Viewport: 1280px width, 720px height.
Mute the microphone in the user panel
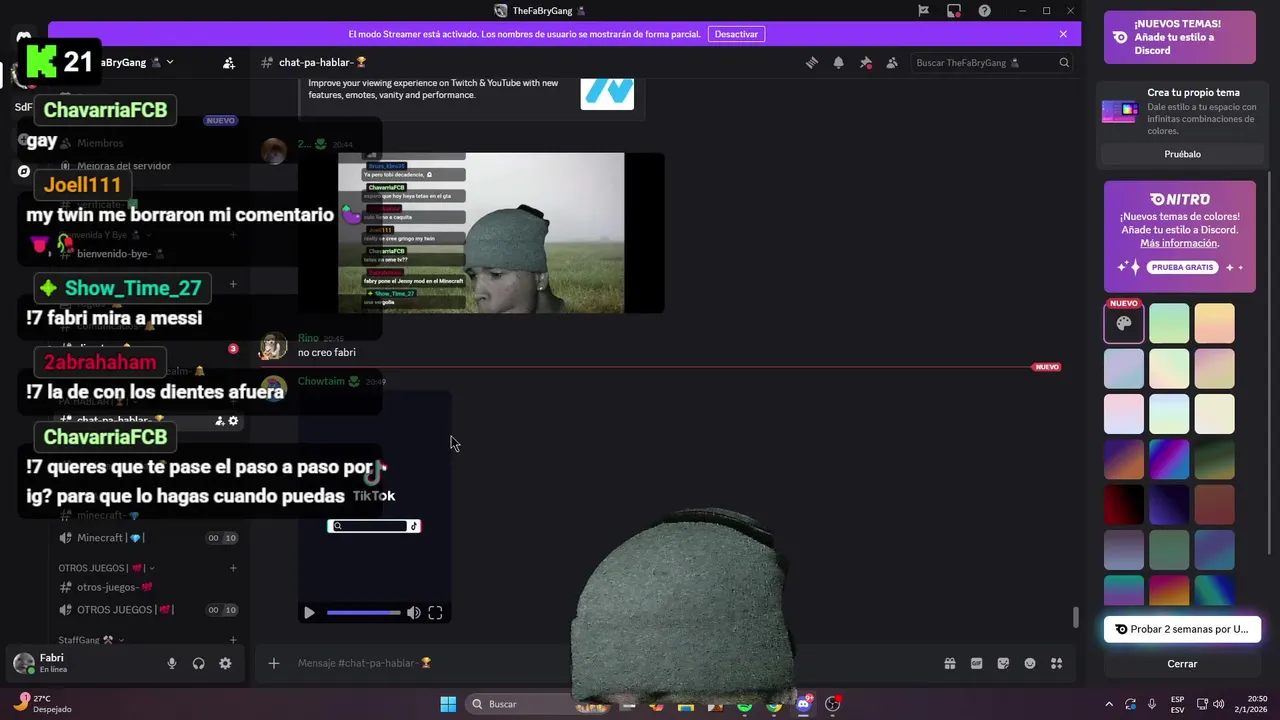pyautogui.click(x=172, y=663)
